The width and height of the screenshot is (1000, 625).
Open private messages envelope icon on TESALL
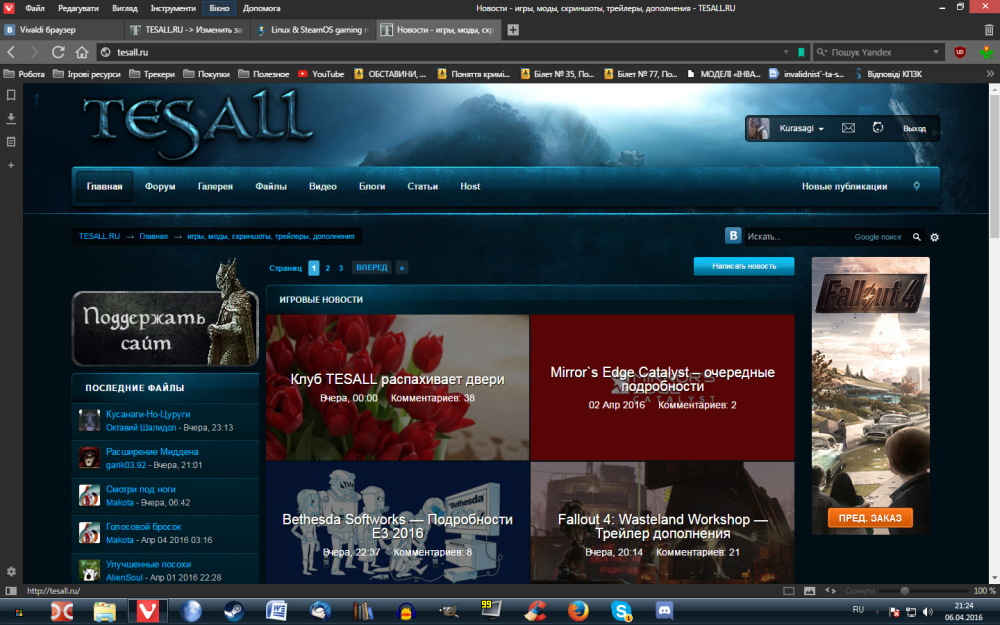click(848, 128)
